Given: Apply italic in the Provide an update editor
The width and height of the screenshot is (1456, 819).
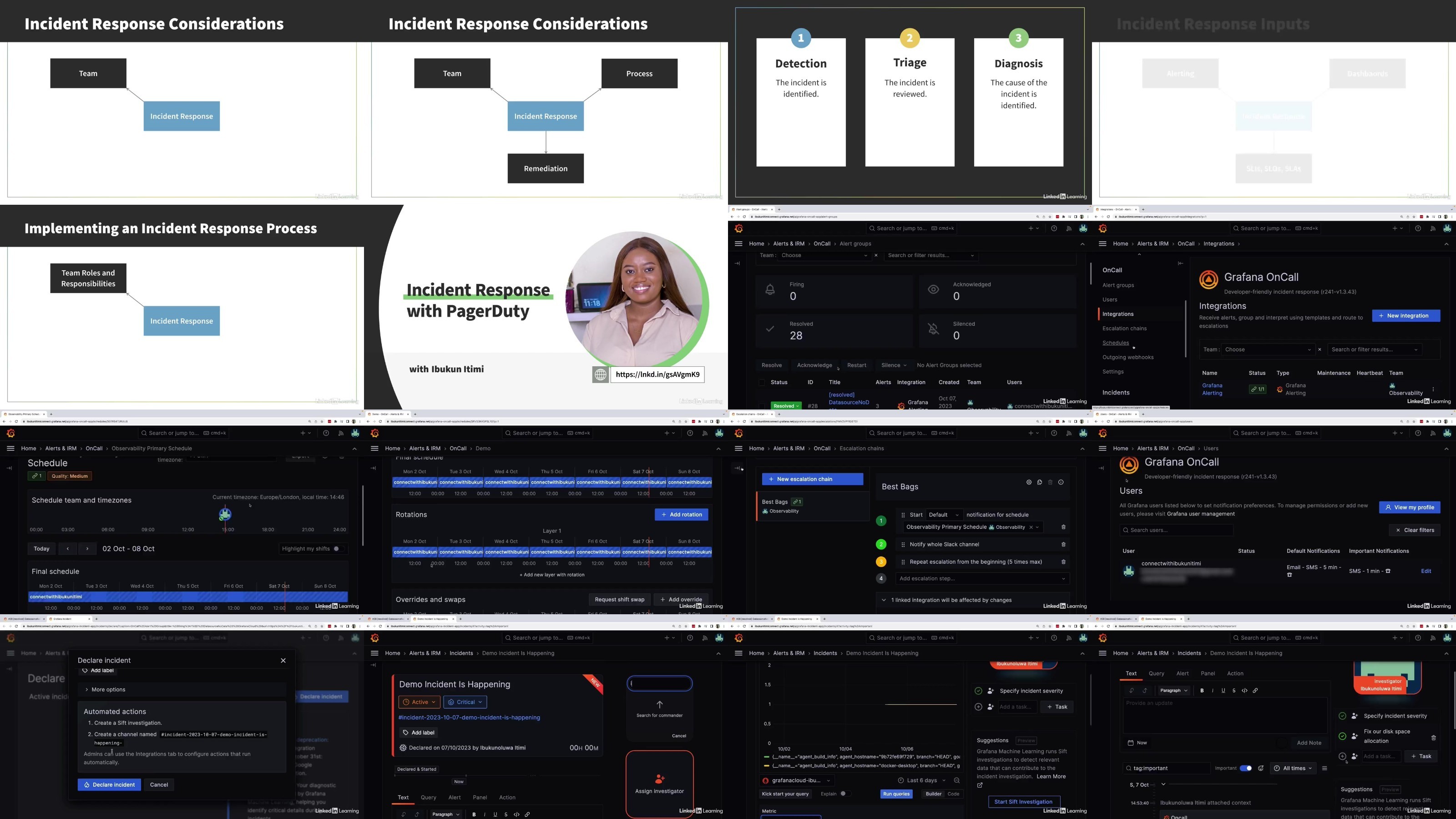Looking at the screenshot, I should click(x=1213, y=691).
